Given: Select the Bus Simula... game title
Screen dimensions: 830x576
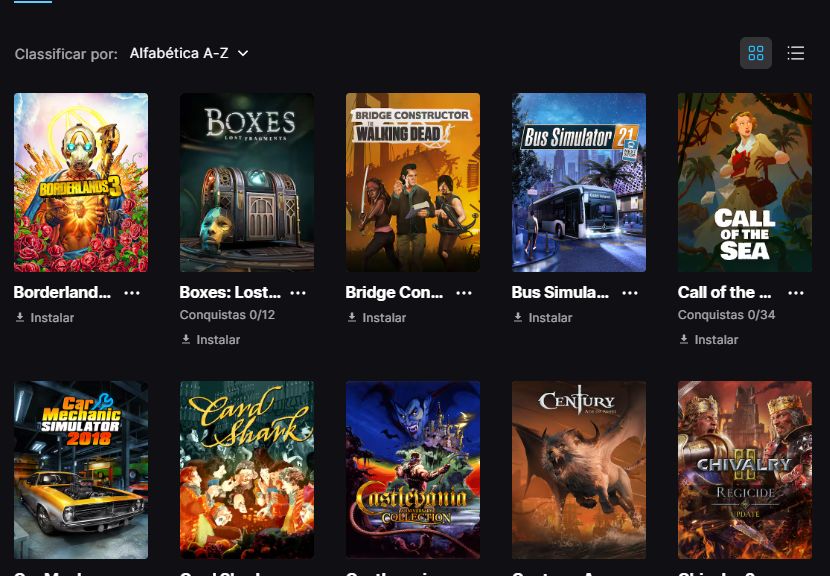Looking at the screenshot, I should pos(560,292).
